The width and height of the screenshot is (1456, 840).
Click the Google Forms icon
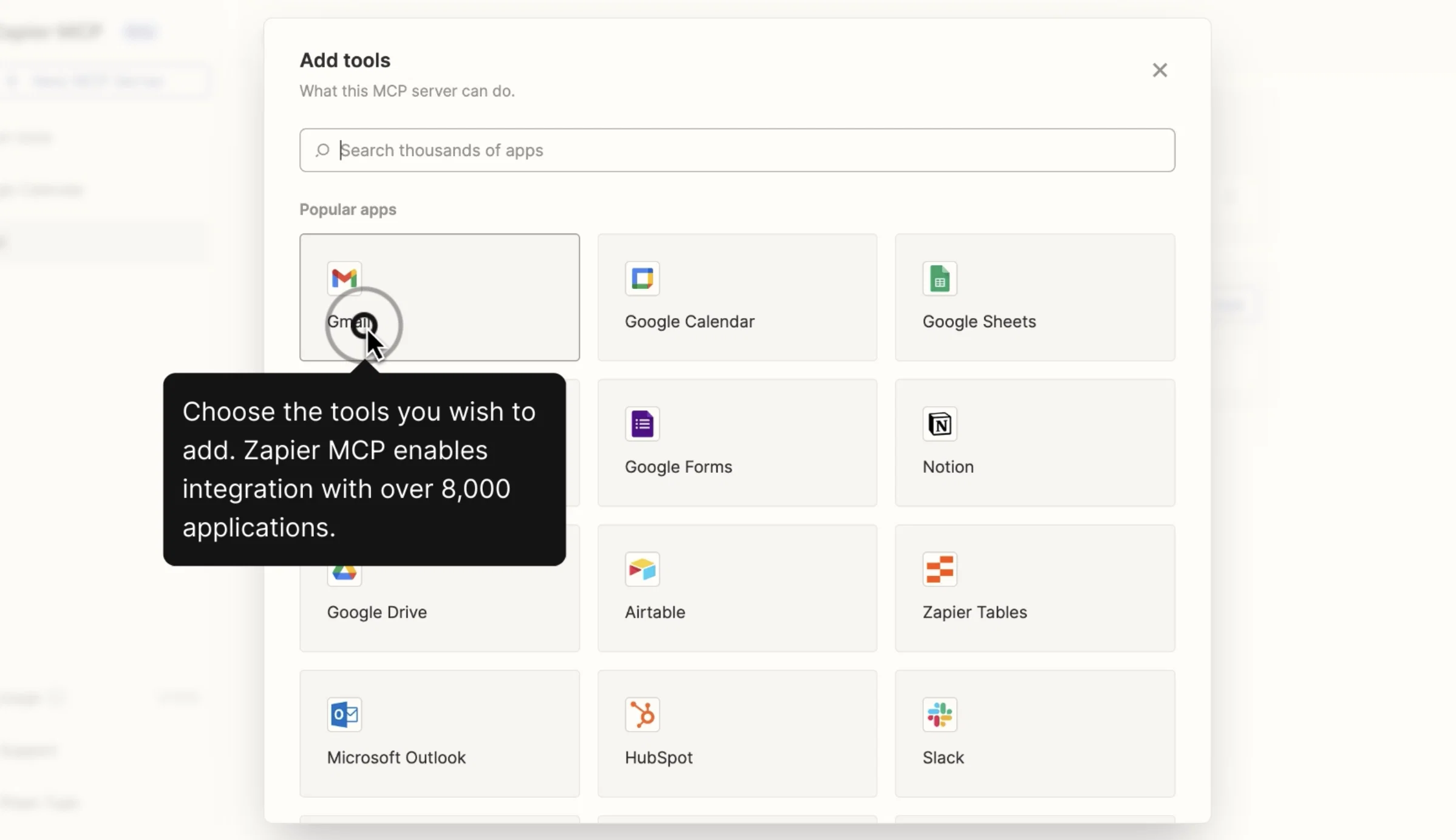642,424
